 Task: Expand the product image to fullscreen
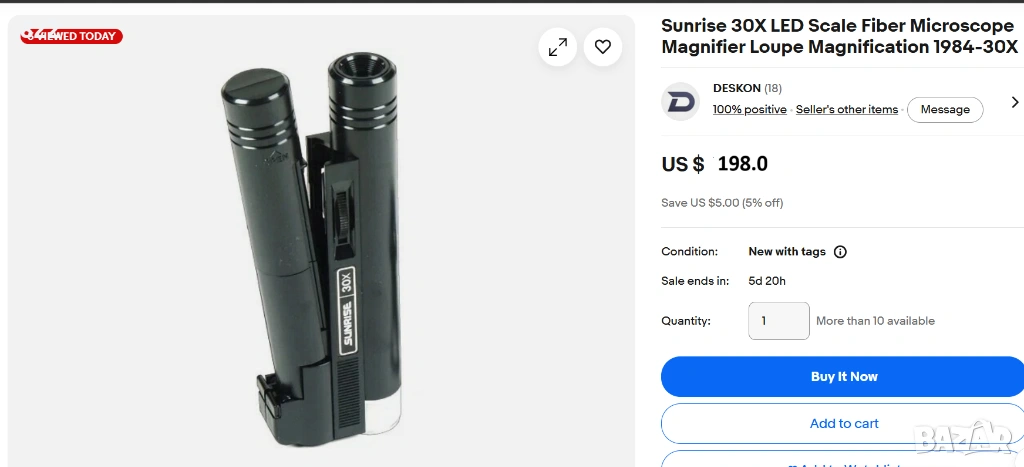[x=557, y=47]
